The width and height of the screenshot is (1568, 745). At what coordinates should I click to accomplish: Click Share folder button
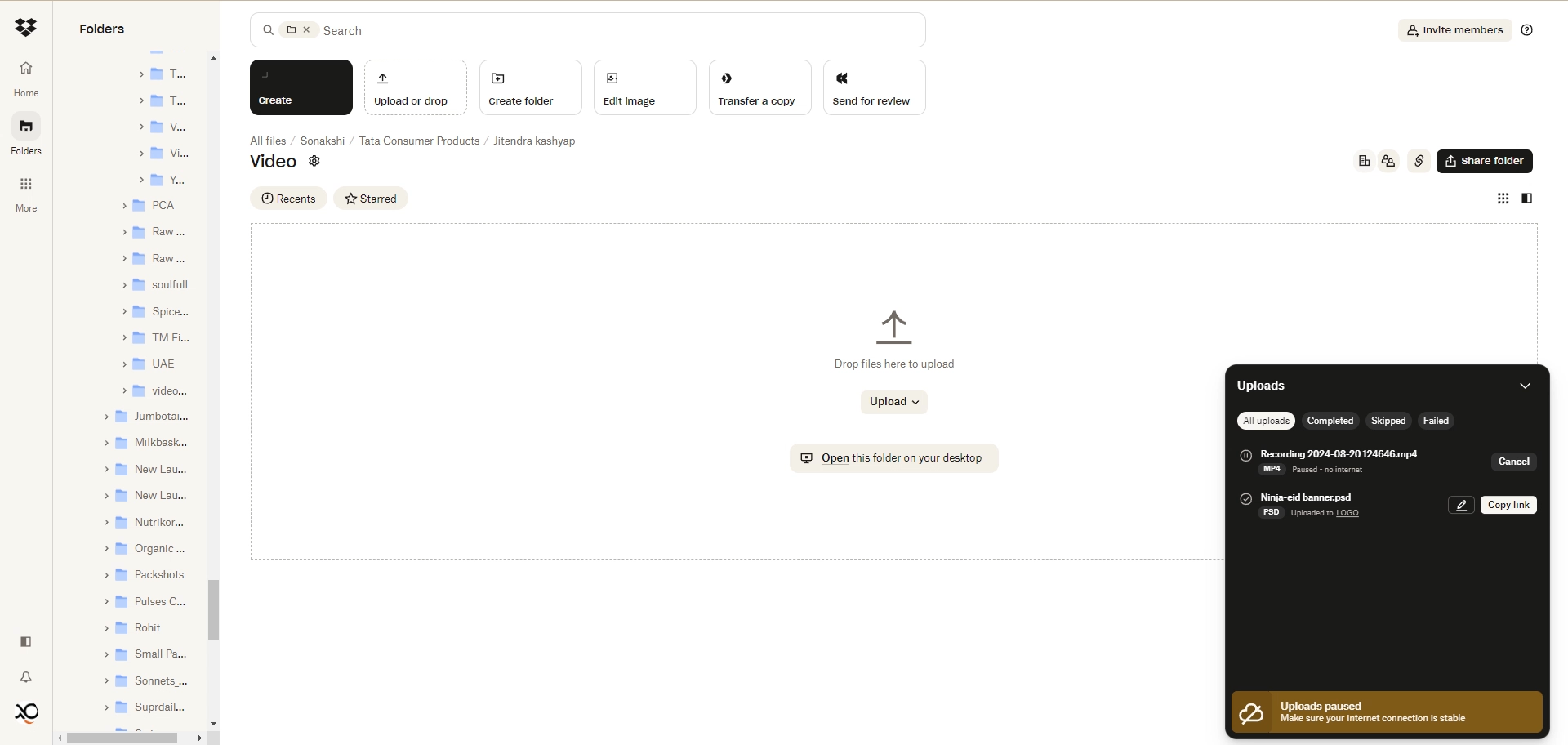pos(1485,161)
